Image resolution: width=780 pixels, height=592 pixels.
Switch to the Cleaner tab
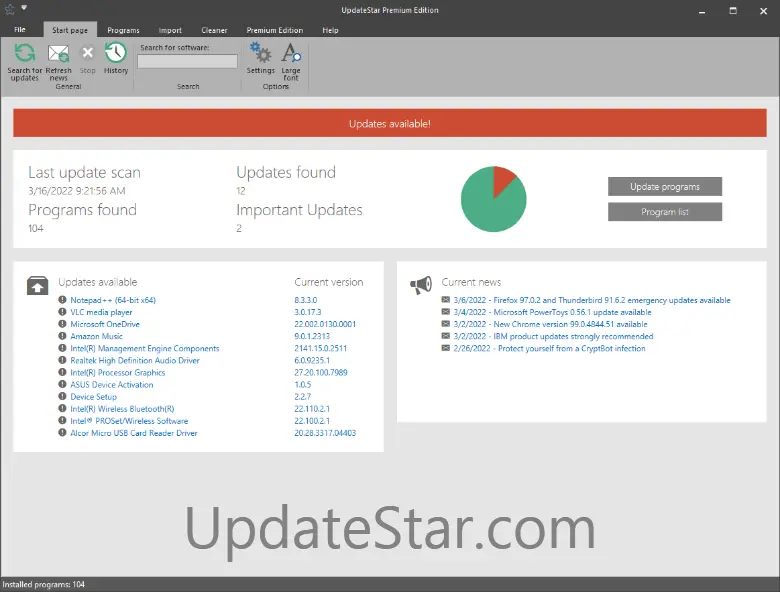[x=214, y=30]
